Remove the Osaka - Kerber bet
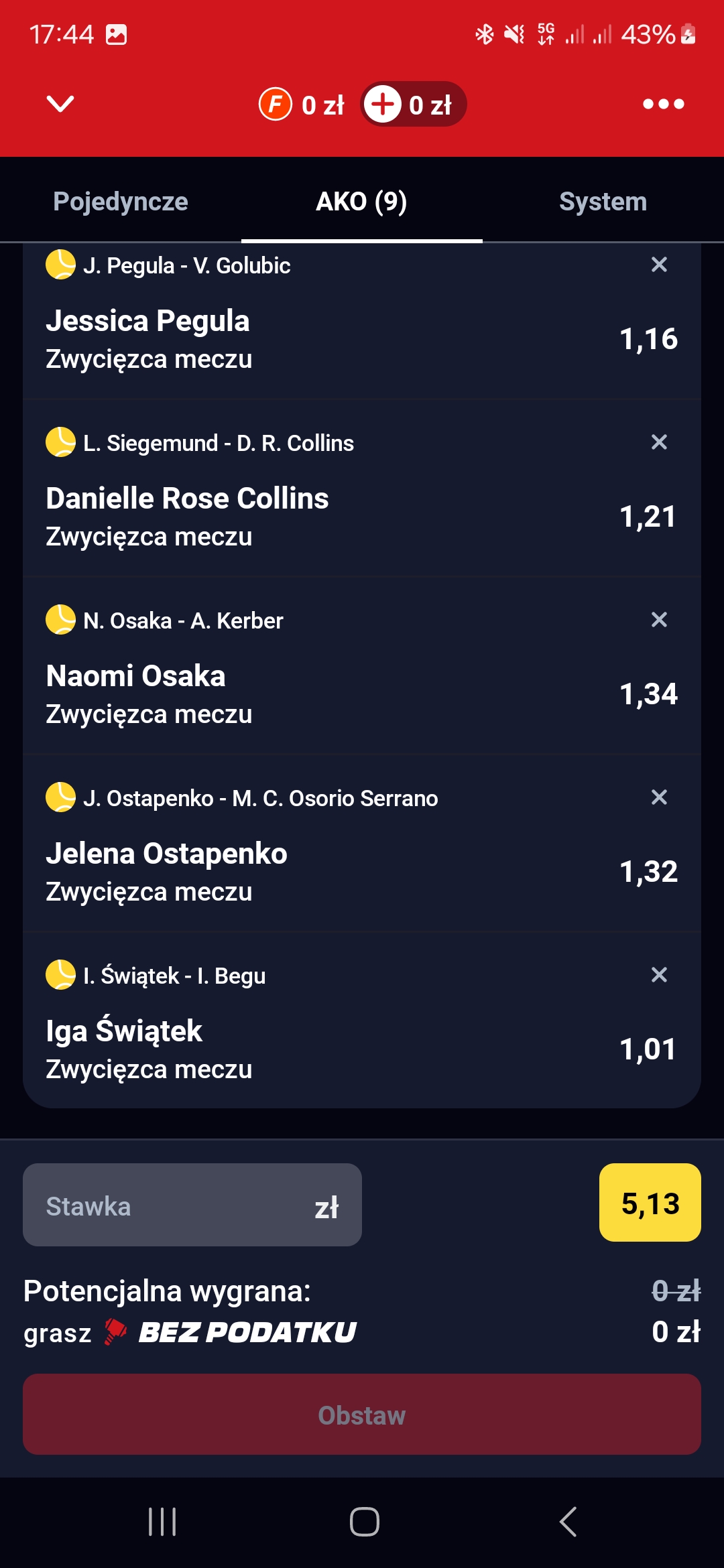The height and width of the screenshot is (1568, 724). click(659, 620)
